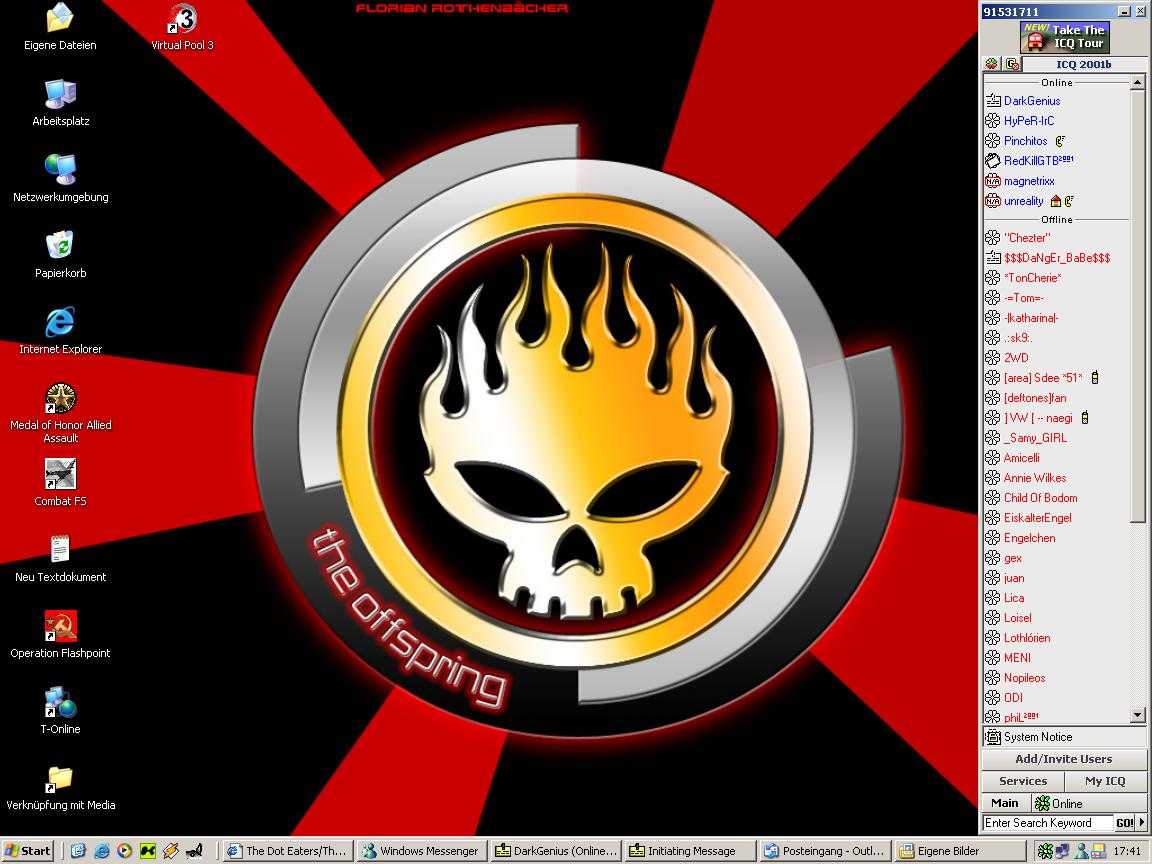The image size is (1152, 864).
Task: Select contact RedKillGTB
Action: [1037, 161]
